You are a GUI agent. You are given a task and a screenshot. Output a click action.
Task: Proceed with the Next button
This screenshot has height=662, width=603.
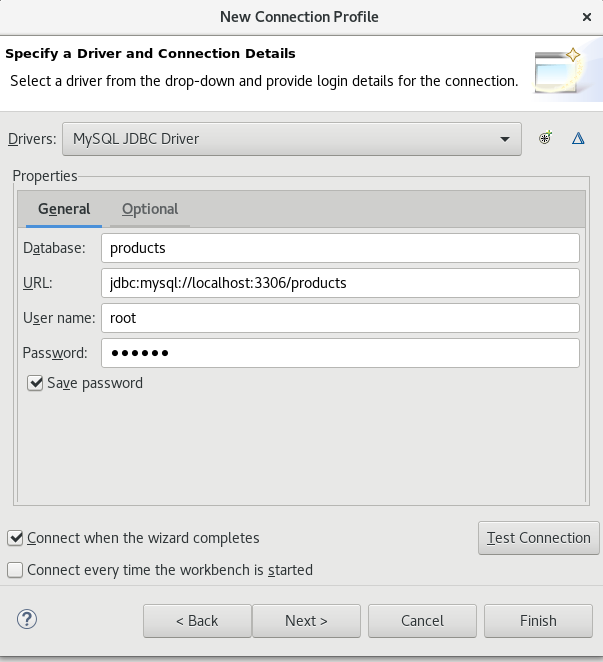tap(307, 621)
